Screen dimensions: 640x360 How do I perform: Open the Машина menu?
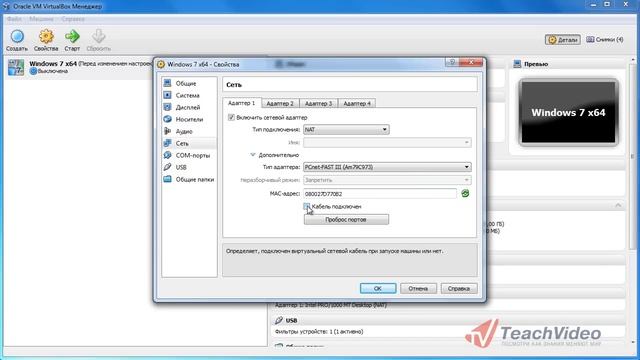tap(41, 19)
